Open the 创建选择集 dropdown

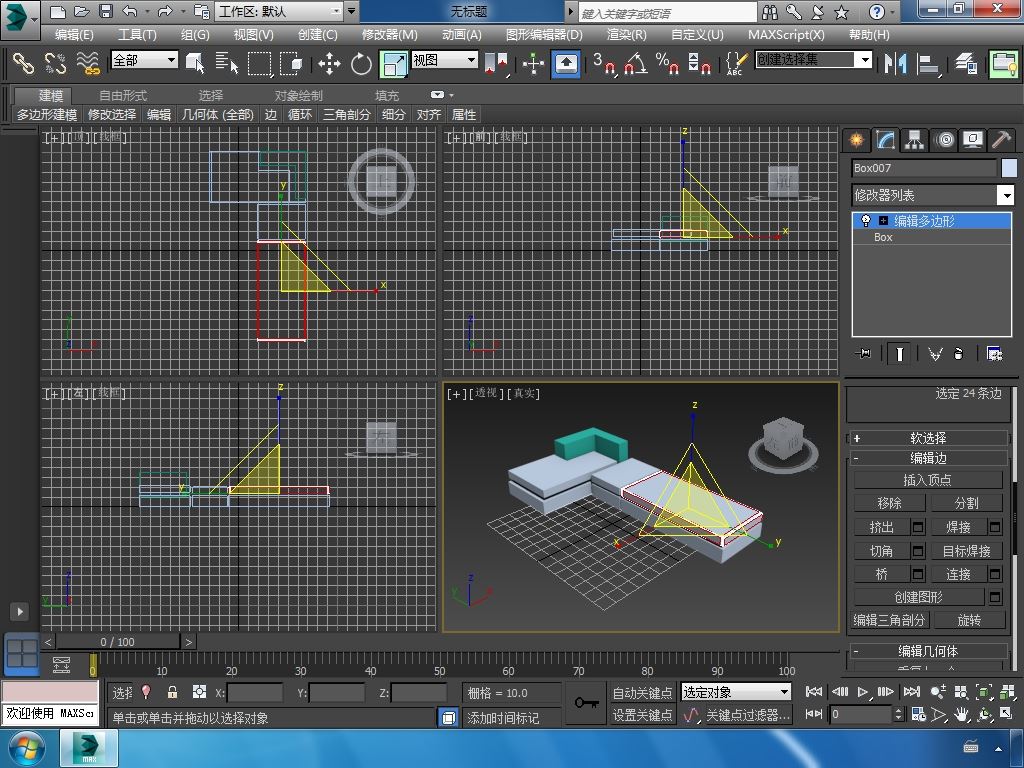tap(865, 60)
